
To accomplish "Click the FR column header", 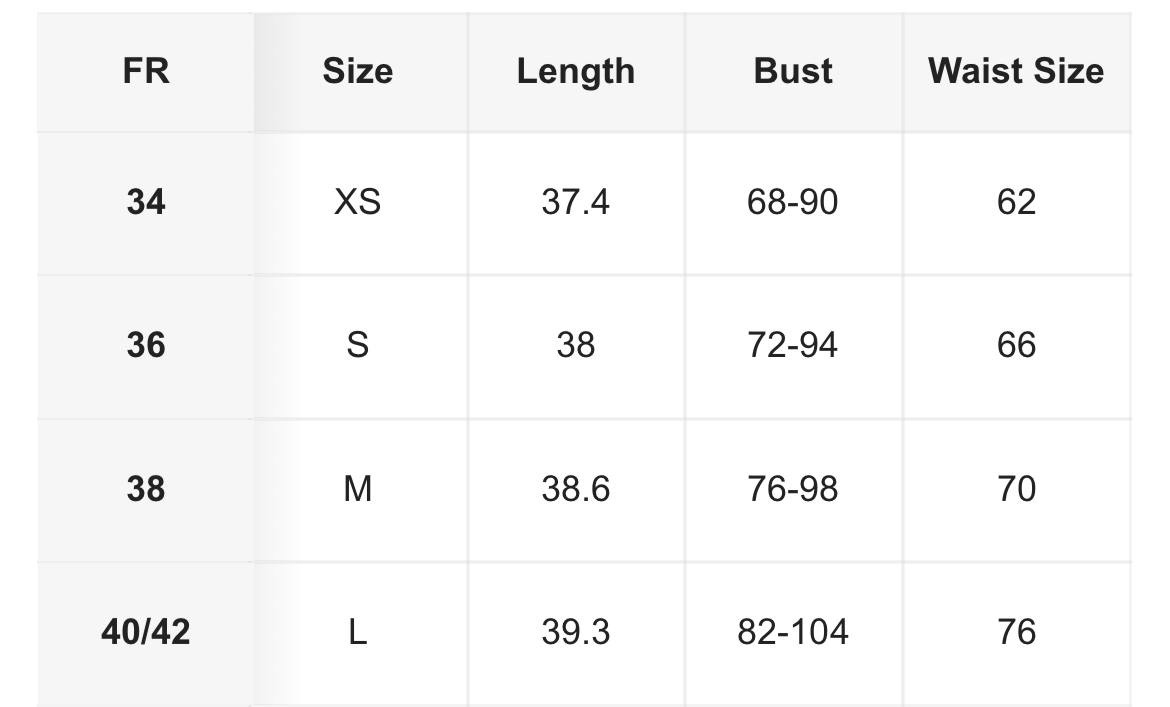I will pos(146,72).
